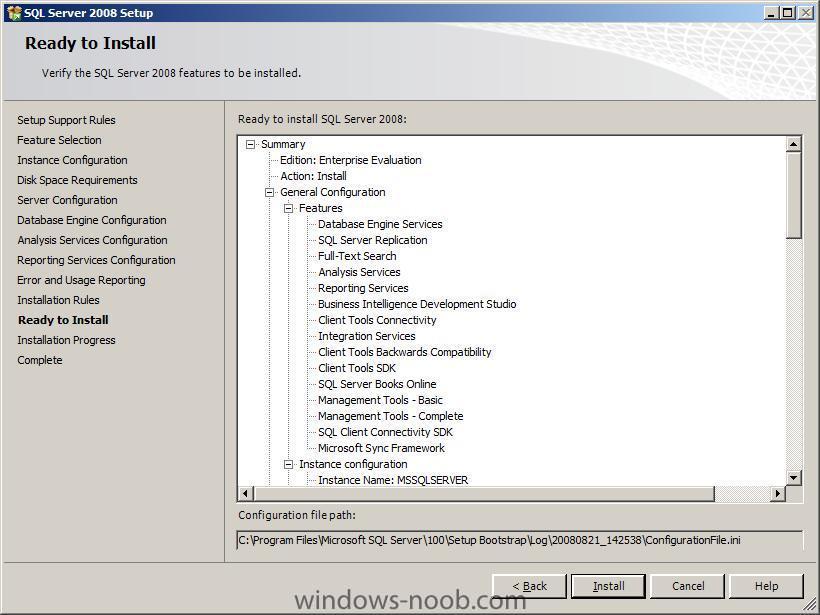This screenshot has width=820, height=615.
Task: Select the Server Configuration step
Action: point(67,200)
